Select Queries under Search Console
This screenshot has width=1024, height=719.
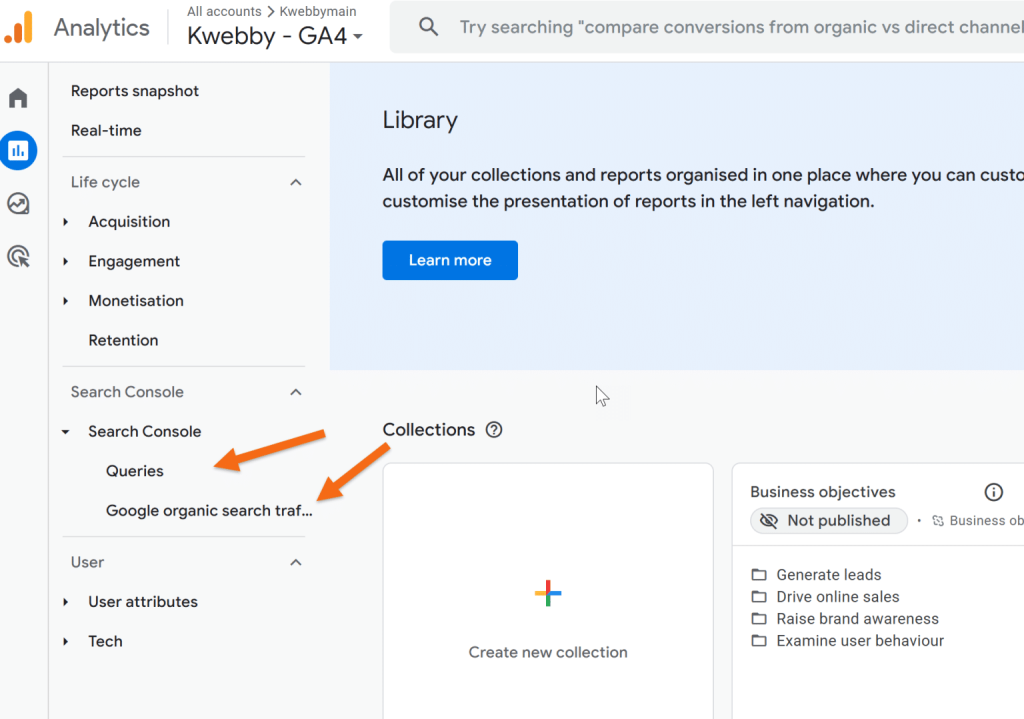point(134,471)
